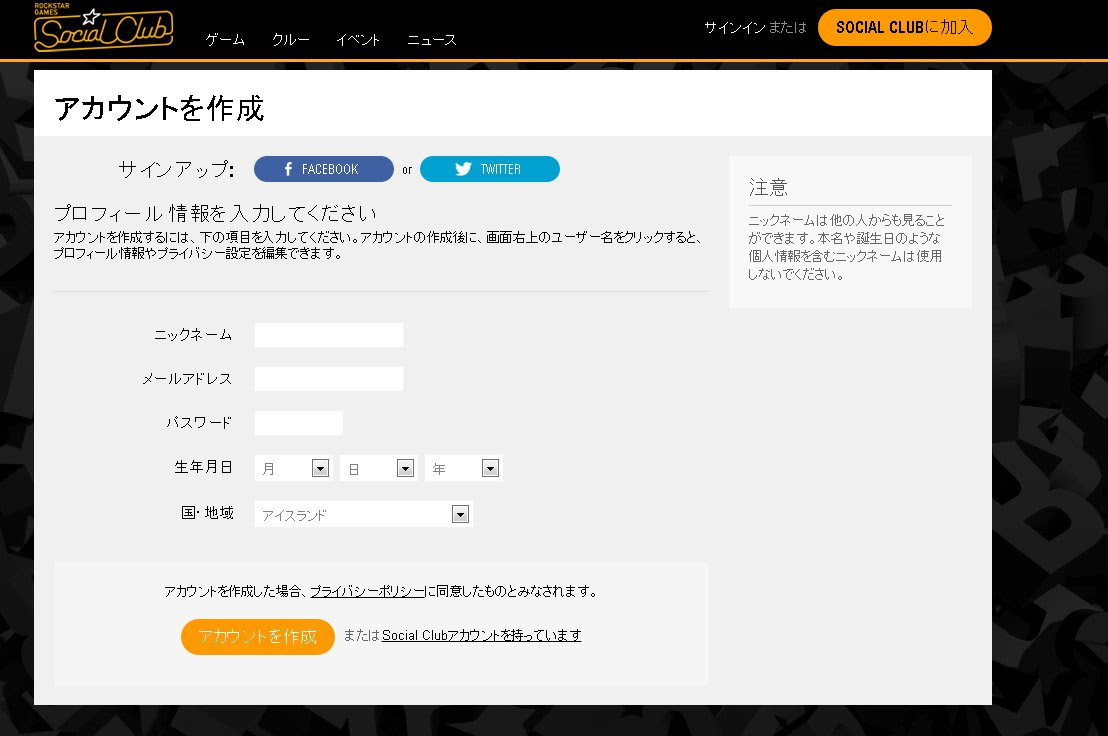Click the サインイン link
This screenshot has height=736, width=1108.
pyautogui.click(x=734, y=28)
